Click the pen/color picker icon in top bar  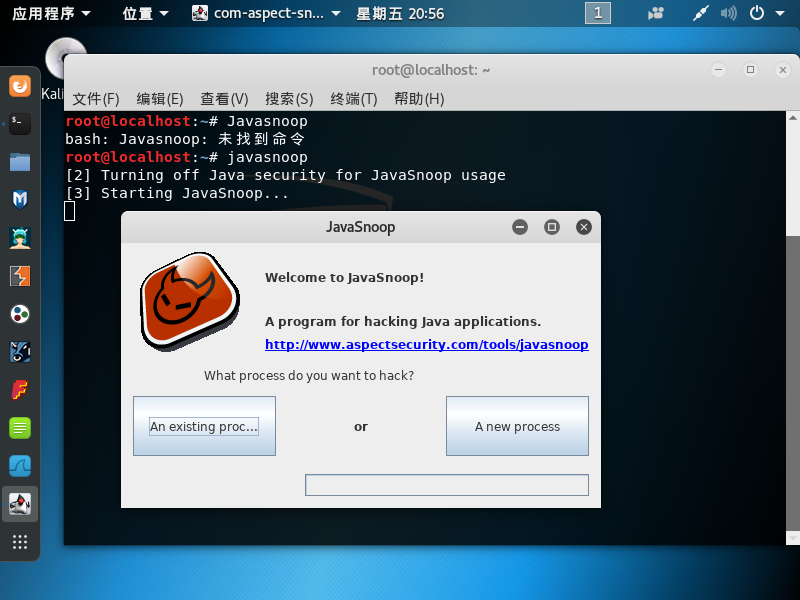click(701, 13)
